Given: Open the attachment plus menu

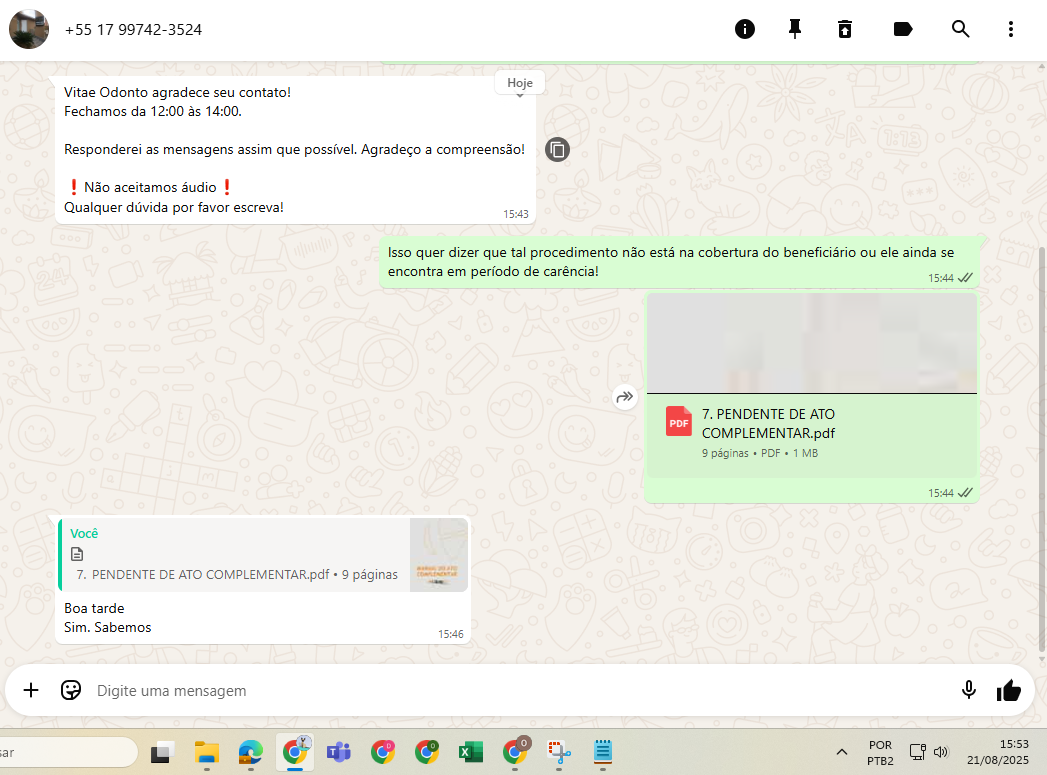Looking at the screenshot, I should click(x=31, y=690).
